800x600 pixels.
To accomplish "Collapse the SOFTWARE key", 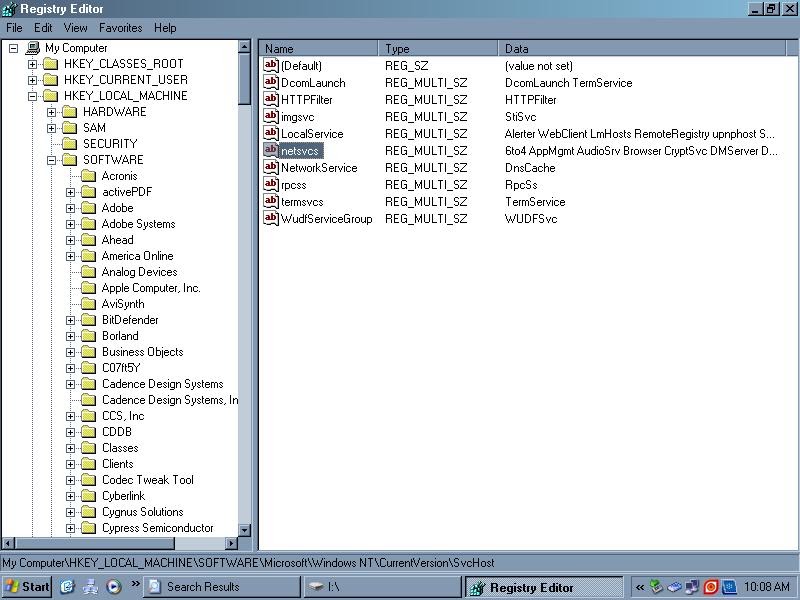I will click(52, 160).
